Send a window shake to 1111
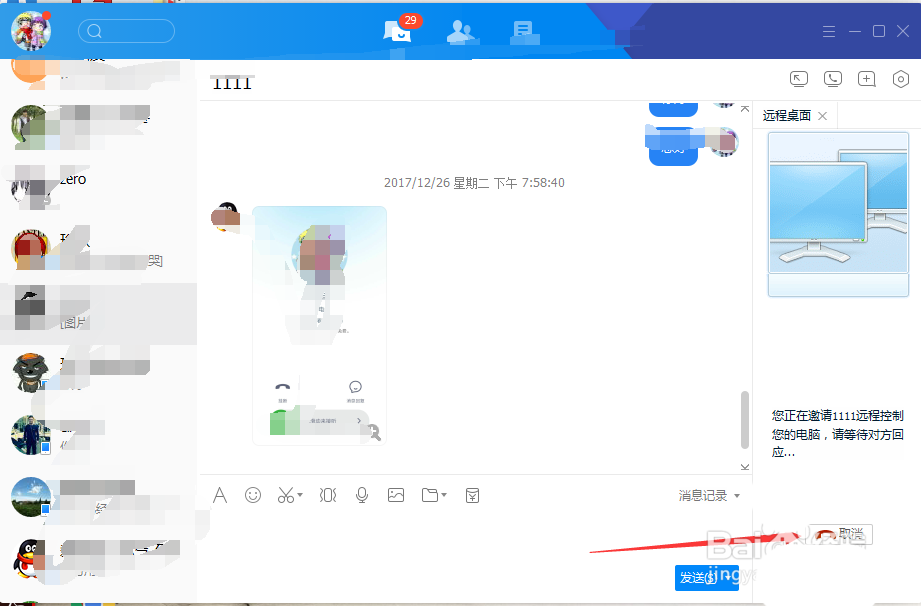Screen dimensions: 921x606 click(x=327, y=495)
